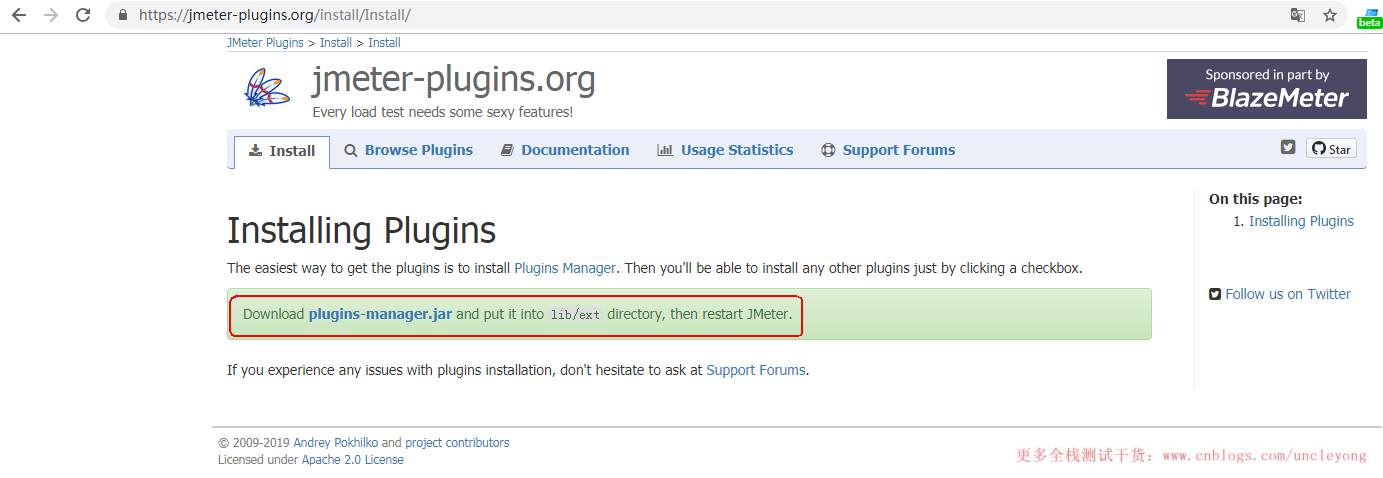Click Follow us on Twitter link
Image resolution: width=1383 pixels, height=478 pixels.
pos(1288,294)
